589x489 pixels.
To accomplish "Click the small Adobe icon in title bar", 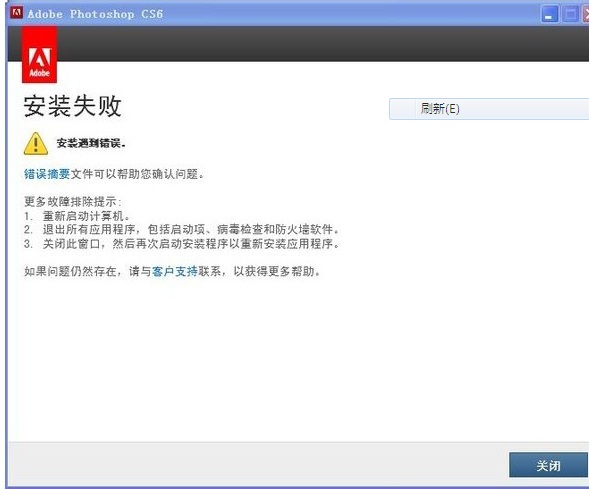I will pos(16,13).
